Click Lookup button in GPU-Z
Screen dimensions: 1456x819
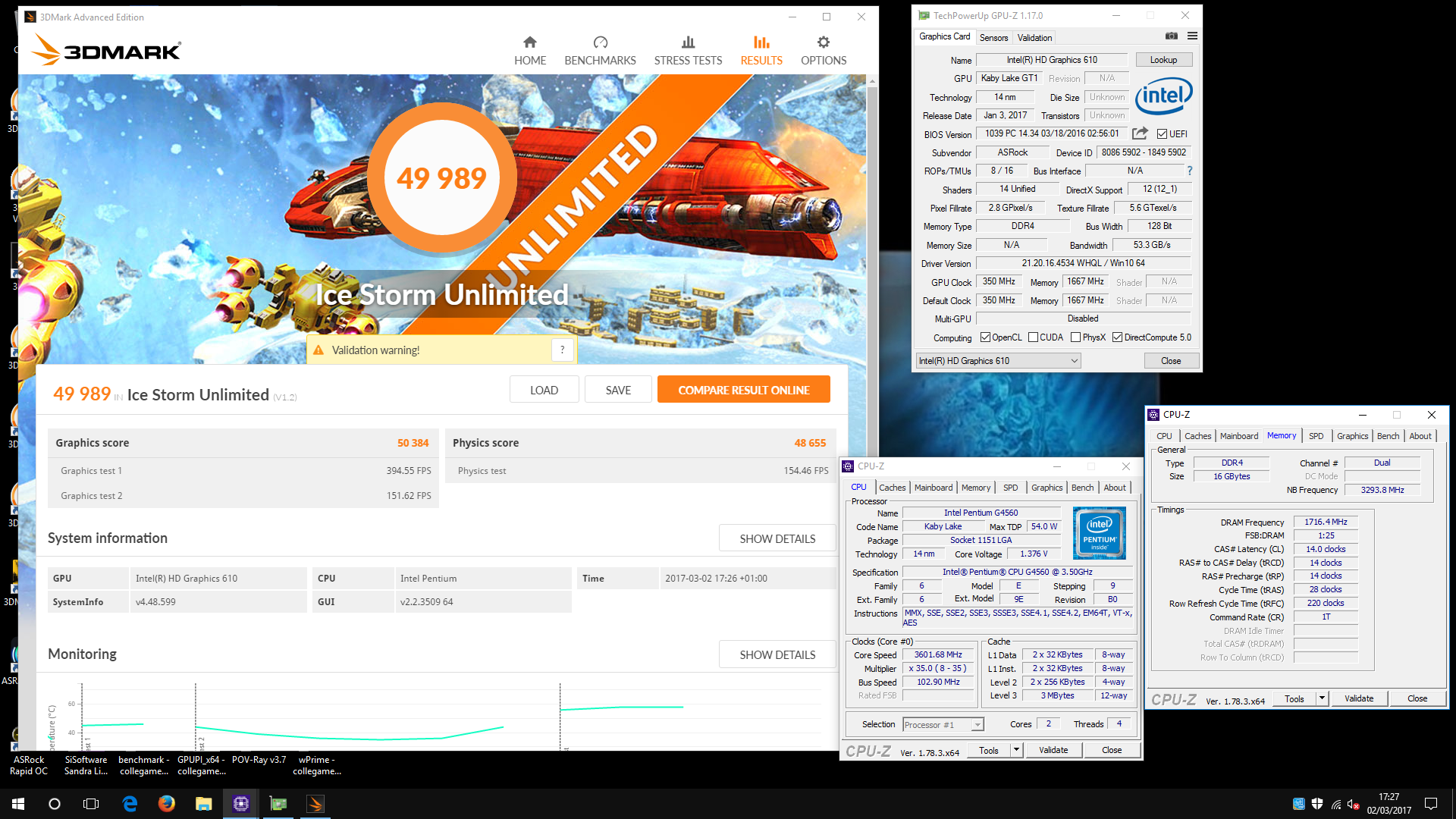[x=1163, y=60]
